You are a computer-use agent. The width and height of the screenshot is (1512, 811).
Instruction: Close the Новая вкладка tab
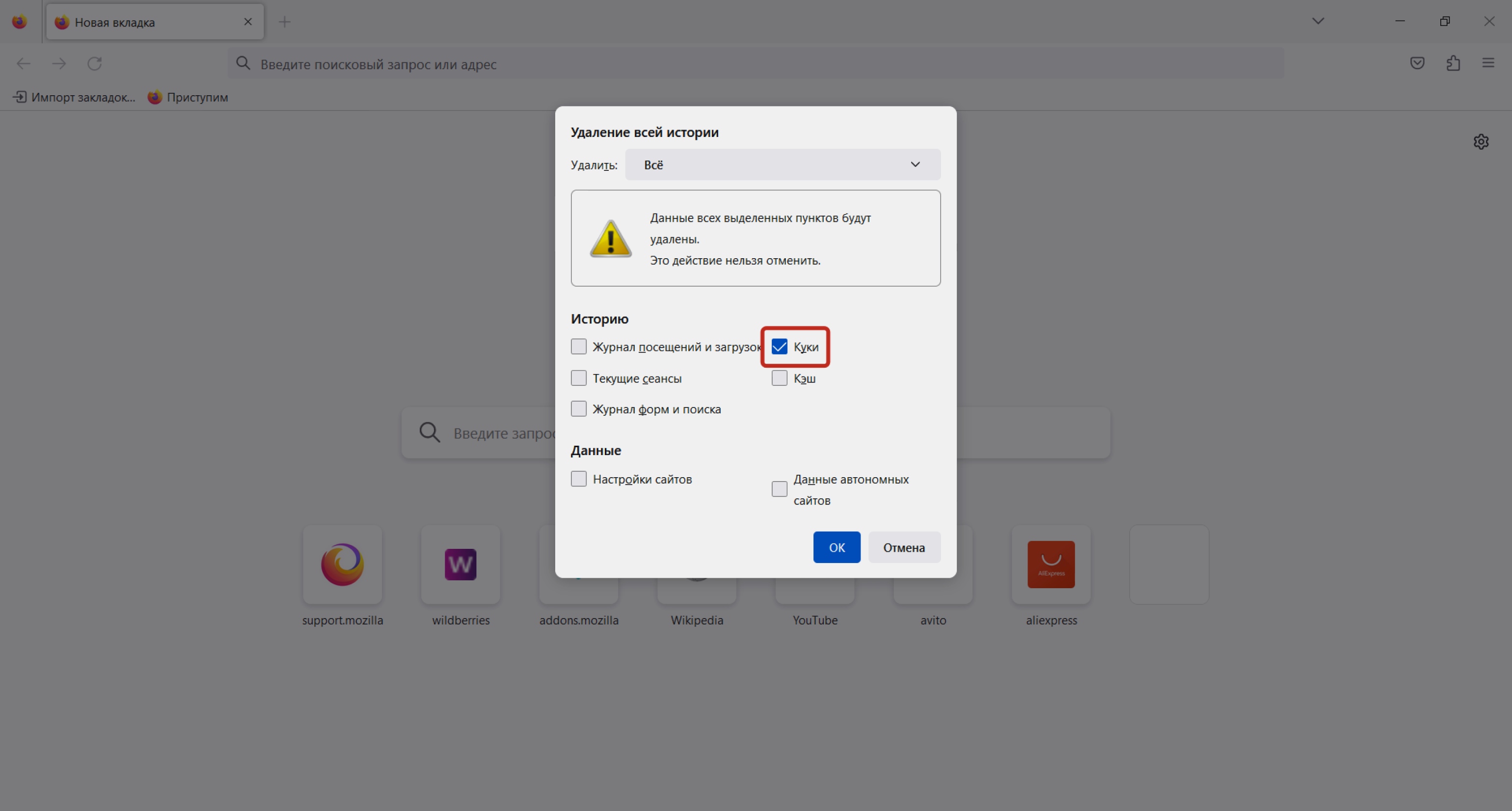coord(248,22)
